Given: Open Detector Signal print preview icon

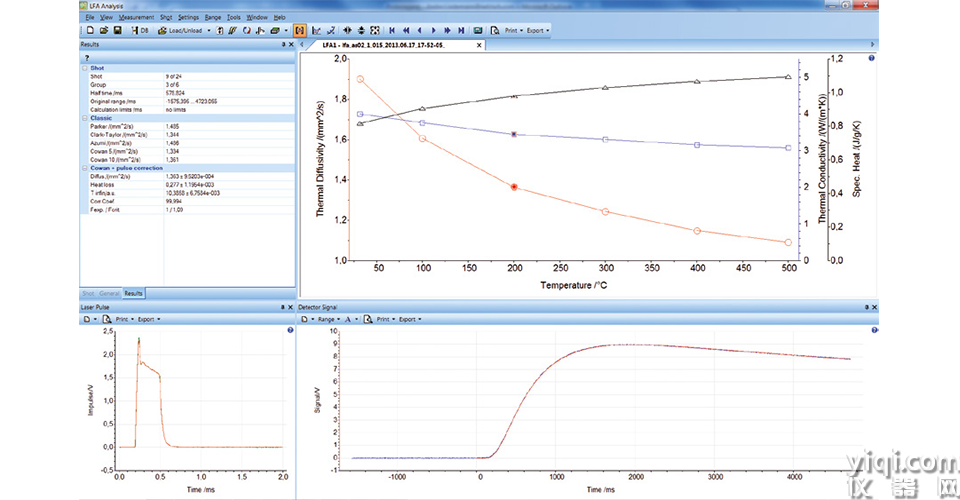Looking at the screenshot, I should click(x=368, y=319).
